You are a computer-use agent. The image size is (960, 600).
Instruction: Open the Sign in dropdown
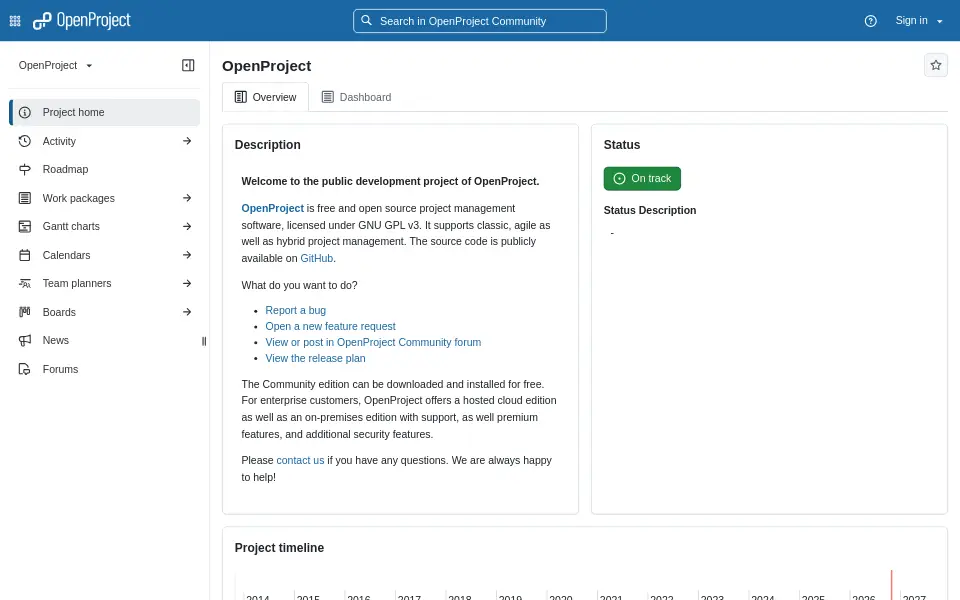tap(918, 21)
